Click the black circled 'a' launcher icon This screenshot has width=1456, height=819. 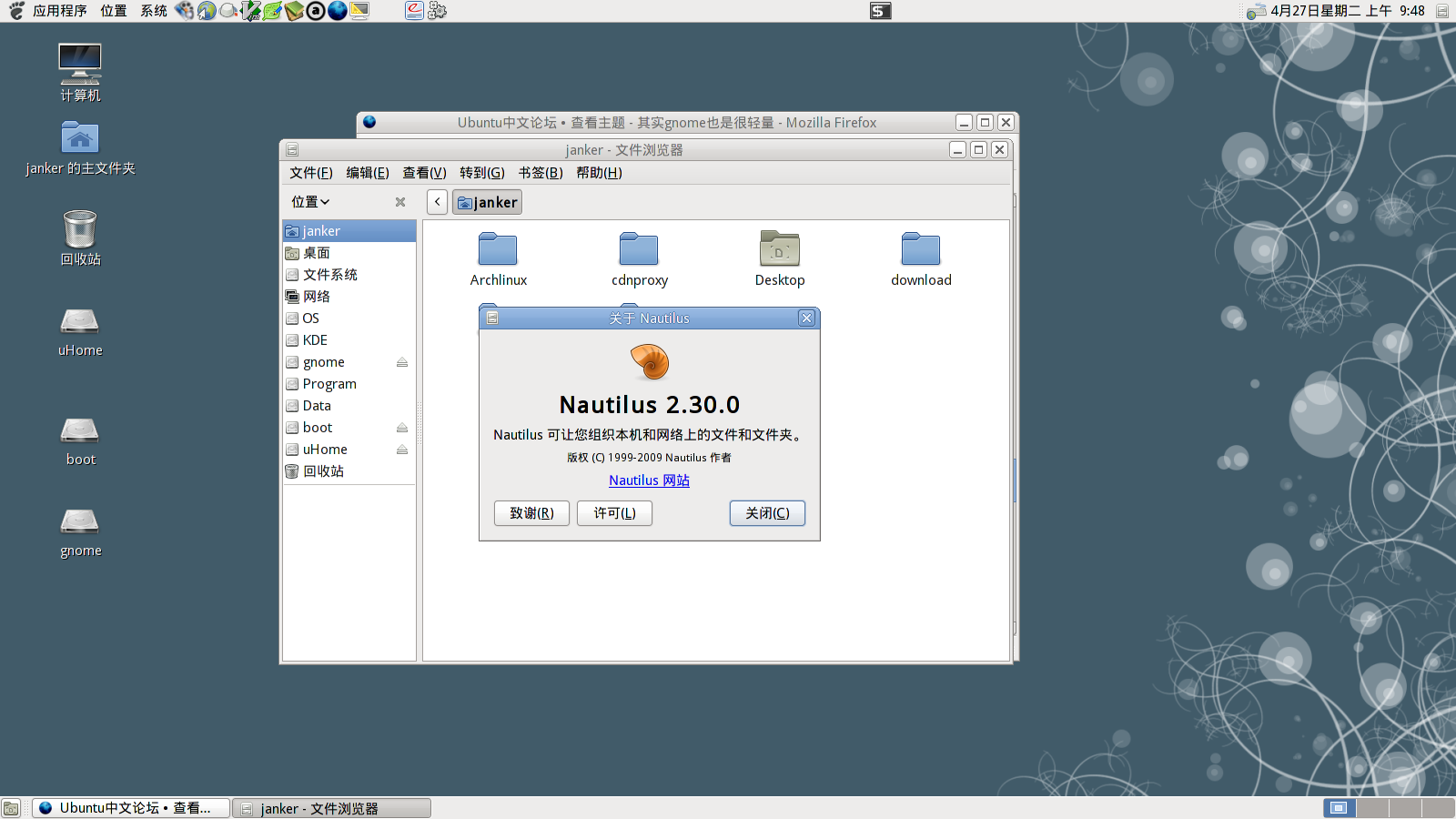tap(315, 11)
